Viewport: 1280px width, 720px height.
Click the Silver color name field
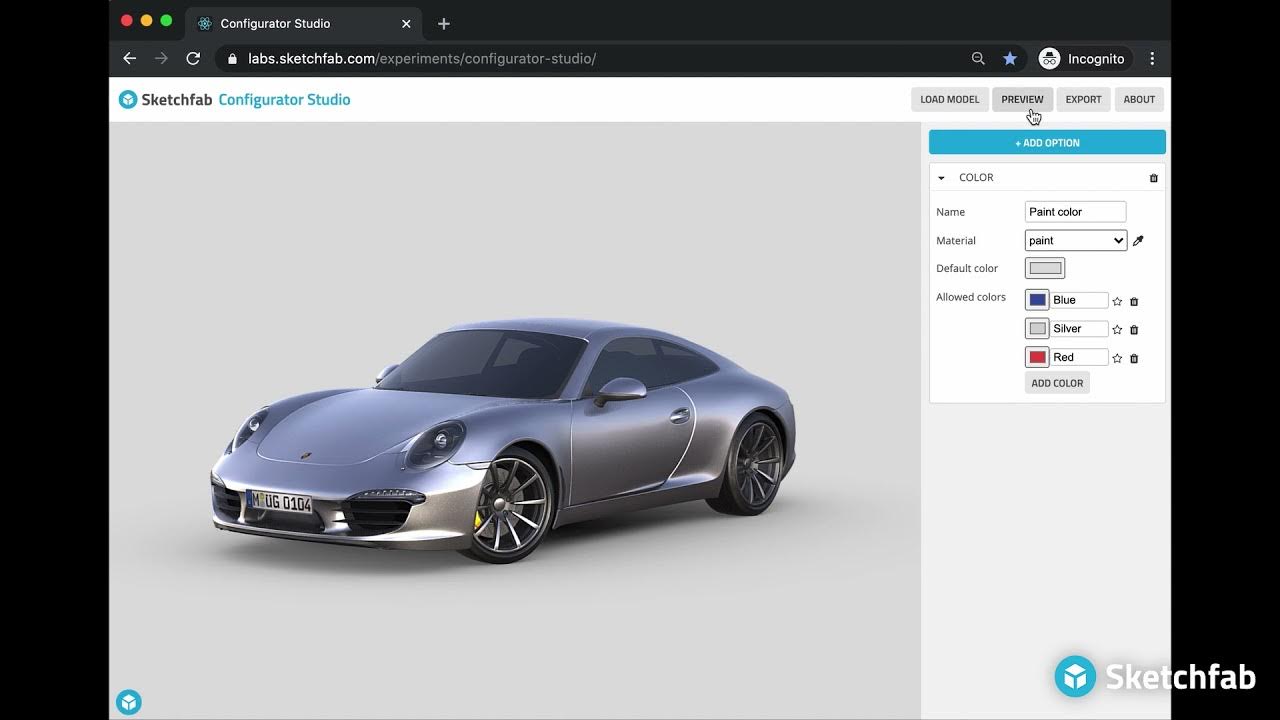pyautogui.click(x=1079, y=328)
